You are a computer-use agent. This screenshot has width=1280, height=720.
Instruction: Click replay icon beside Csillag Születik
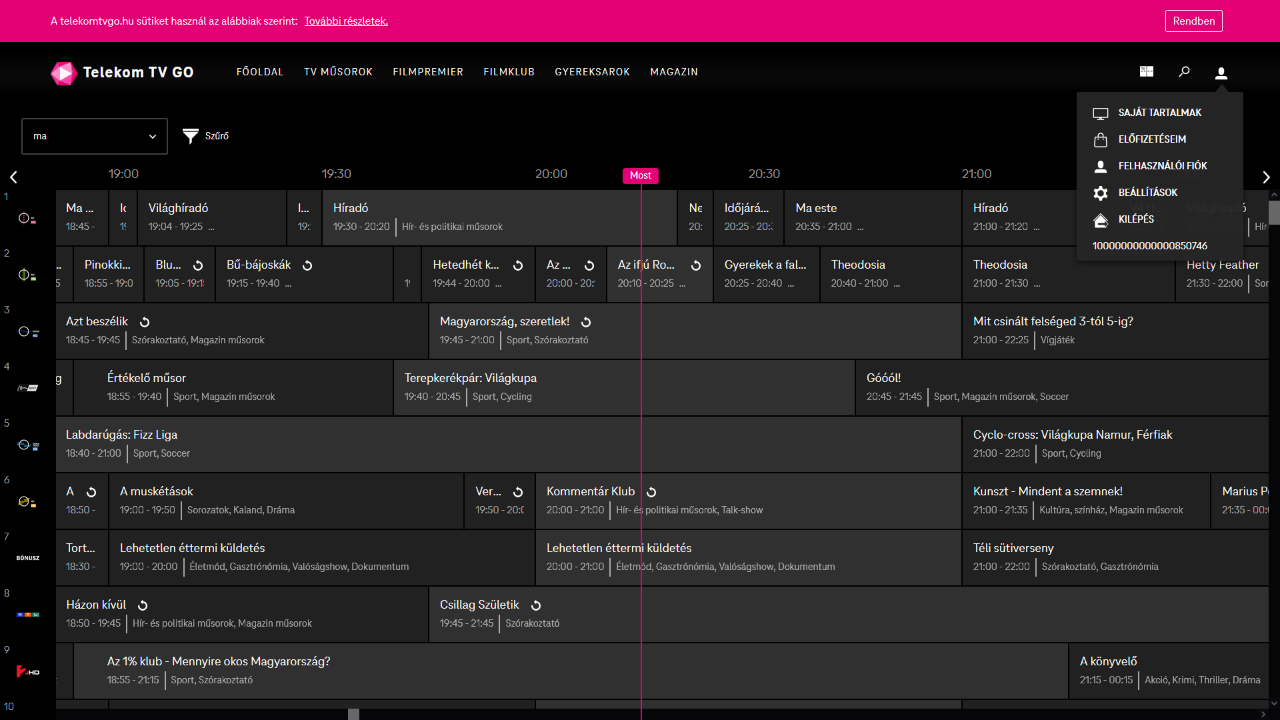[x=536, y=605]
